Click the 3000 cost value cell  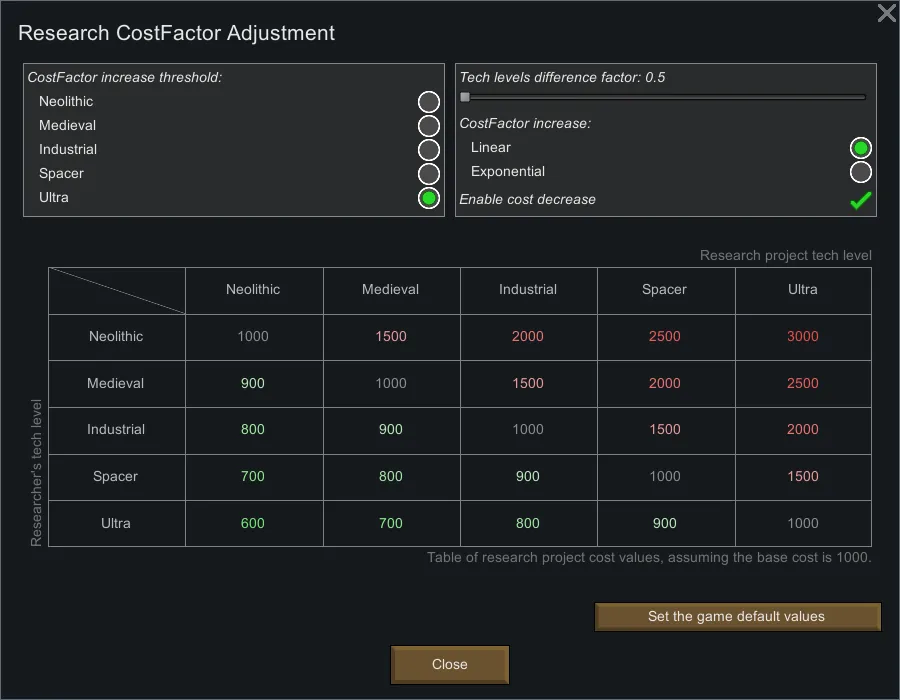(x=802, y=337)
